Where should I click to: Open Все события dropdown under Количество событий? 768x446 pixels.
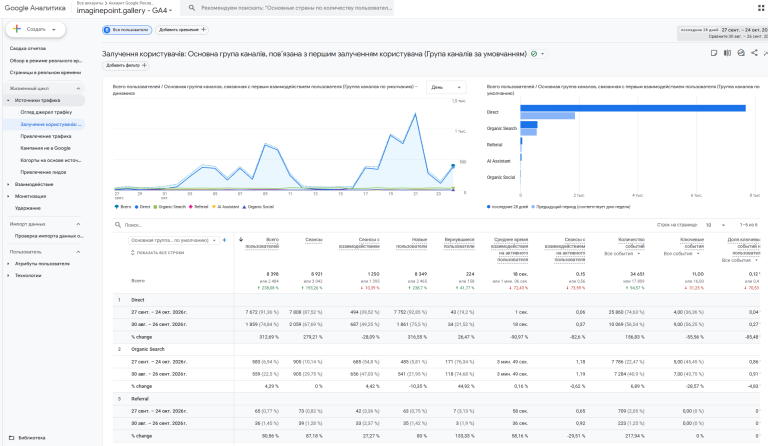click(623, 254)
